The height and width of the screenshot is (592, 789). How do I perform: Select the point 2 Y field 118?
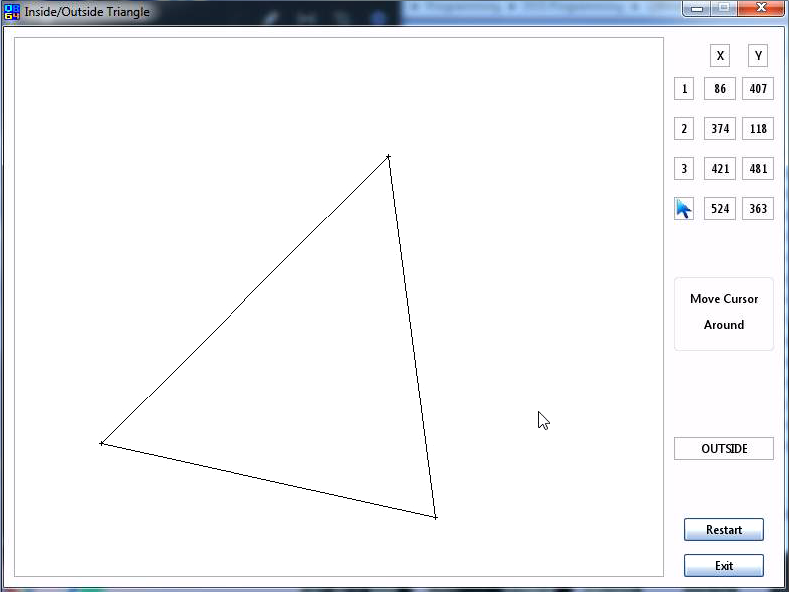point(758,129)
